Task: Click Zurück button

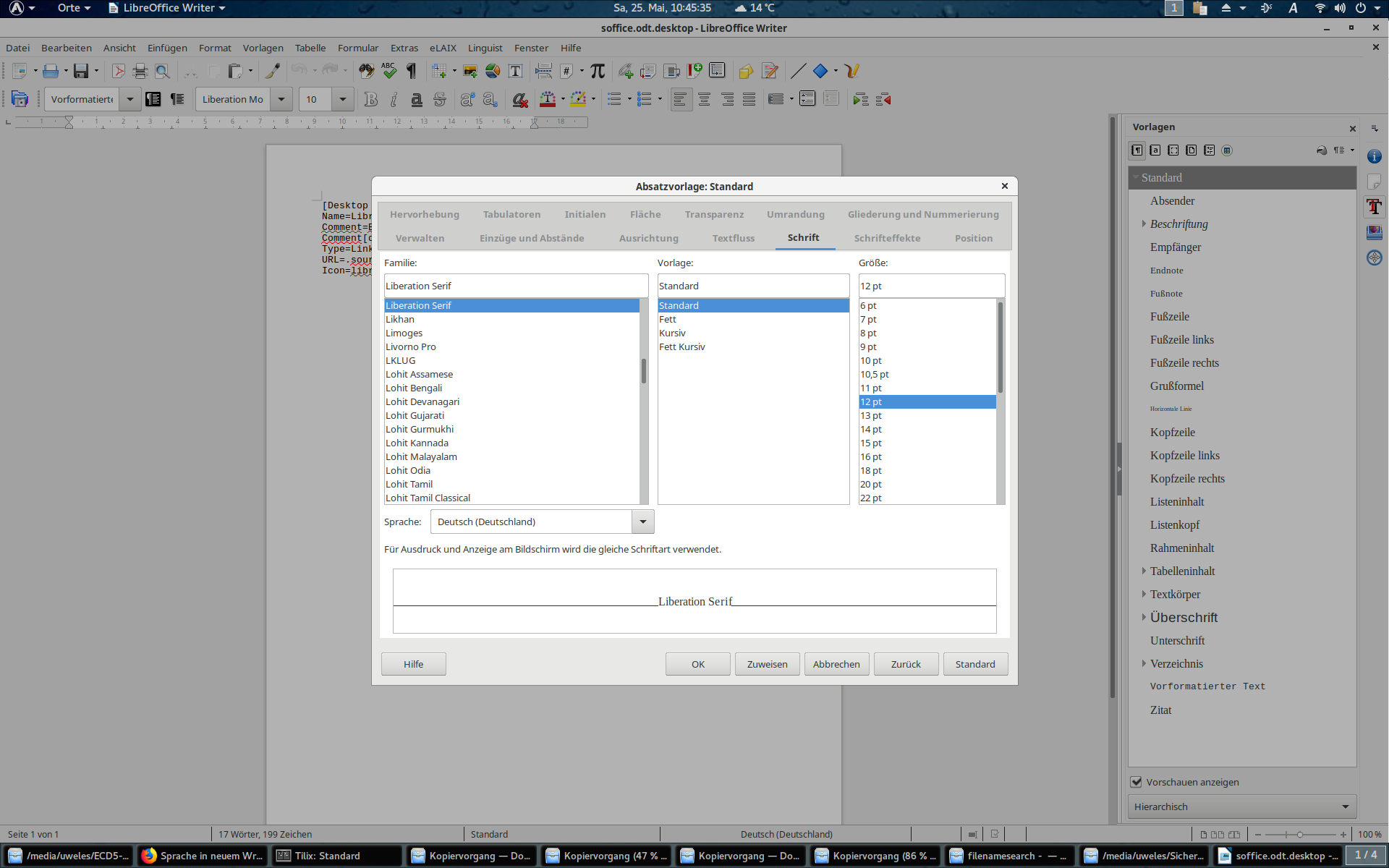Action: click(x=906, y=664)
